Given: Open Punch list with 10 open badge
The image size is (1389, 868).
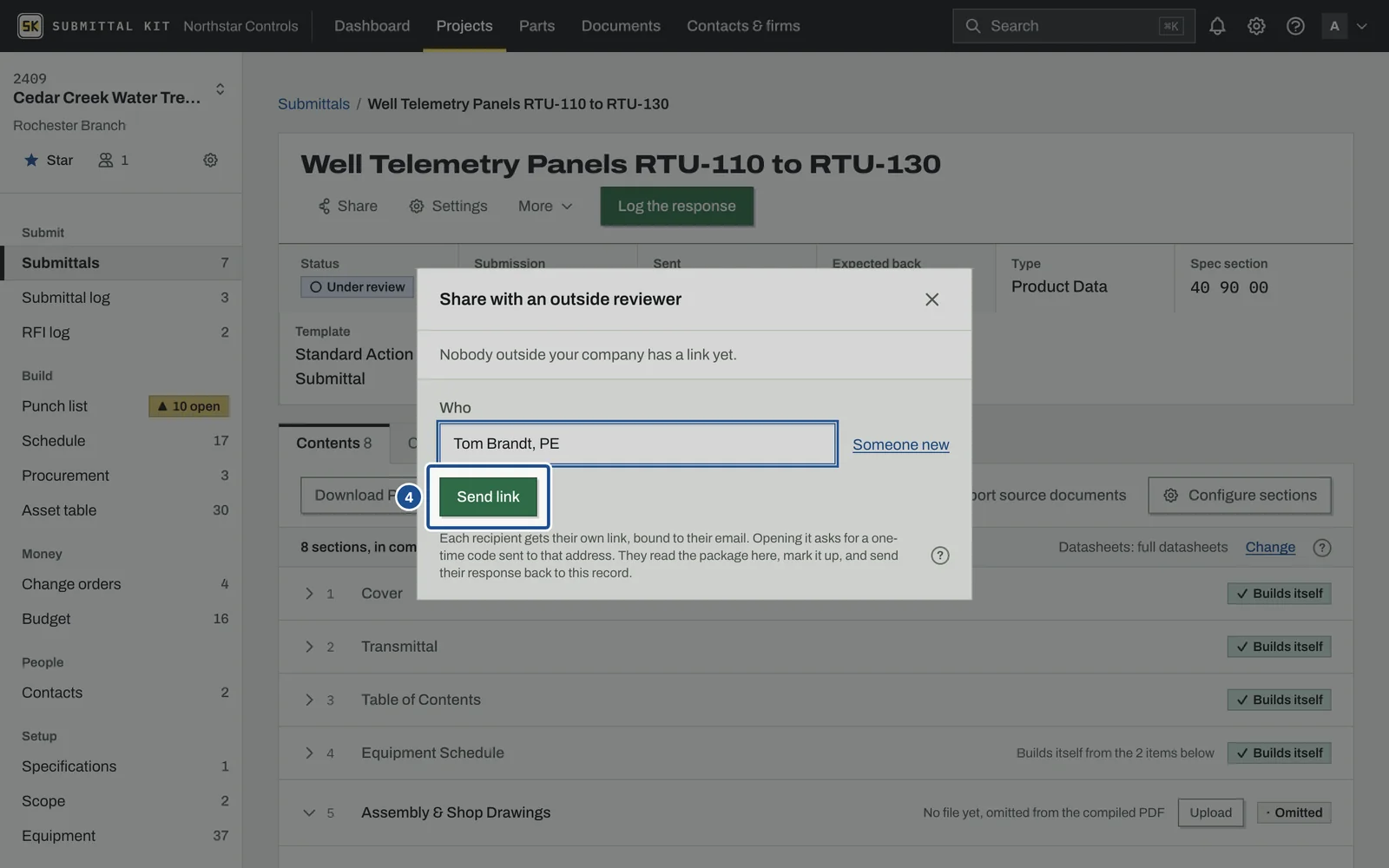Looking at the screenshot, I should point(122,406).
